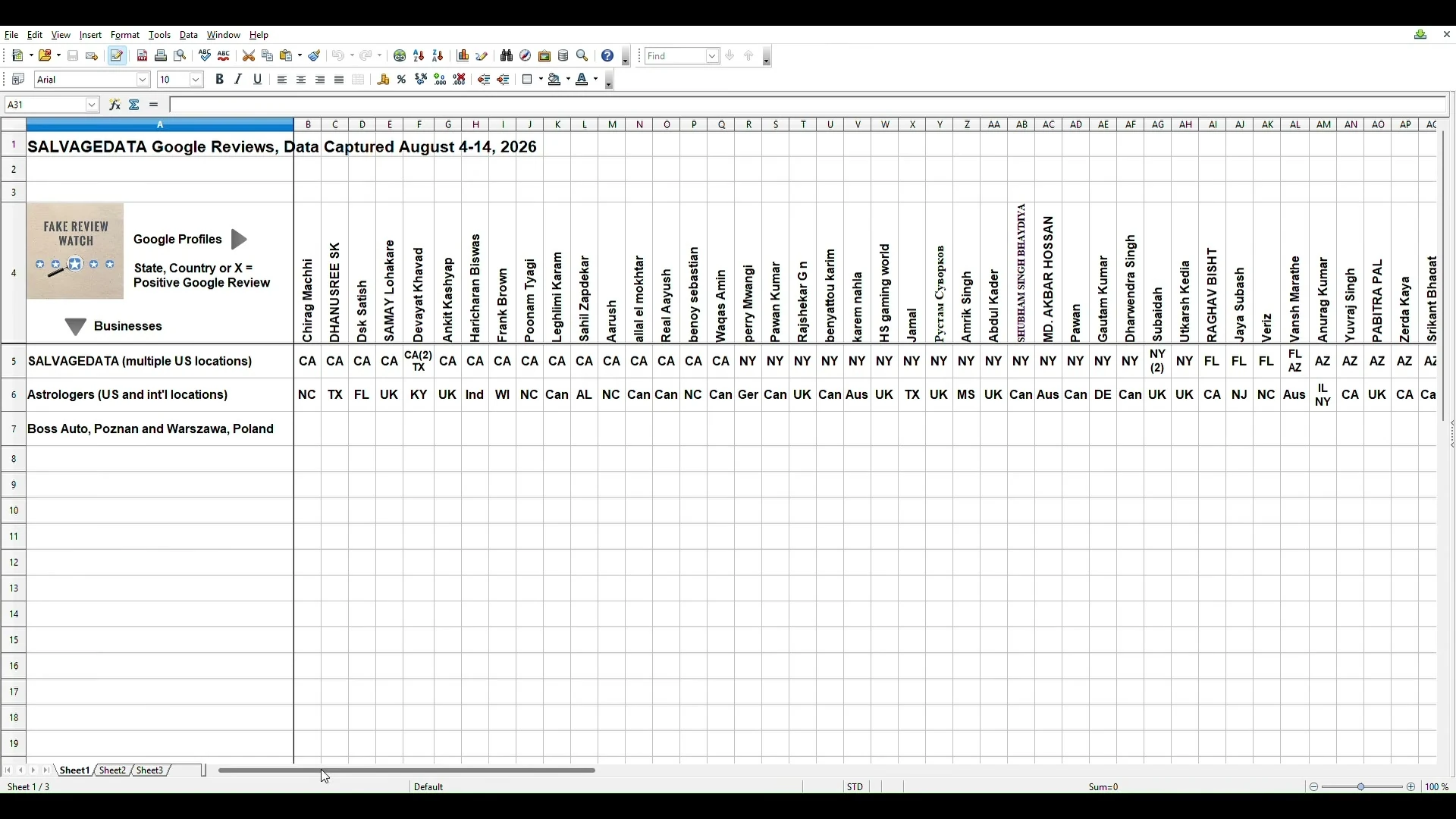Click Increase Indent icon
Viewport: 1456px width, 819px height.
[x=504, y=80]
